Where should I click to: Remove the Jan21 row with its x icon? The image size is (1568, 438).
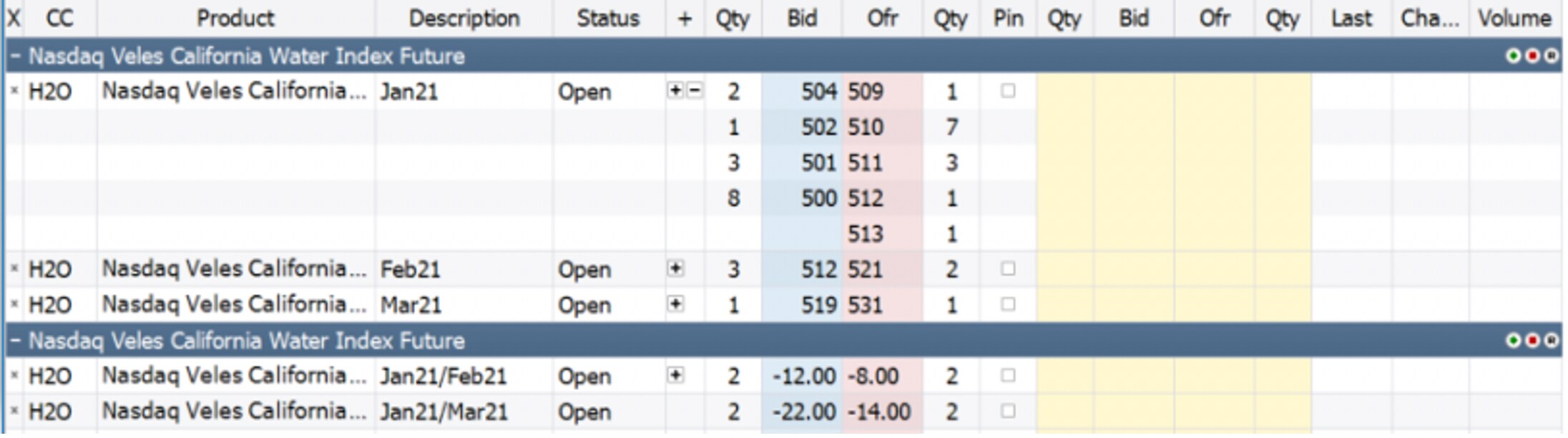coord(14,91)
